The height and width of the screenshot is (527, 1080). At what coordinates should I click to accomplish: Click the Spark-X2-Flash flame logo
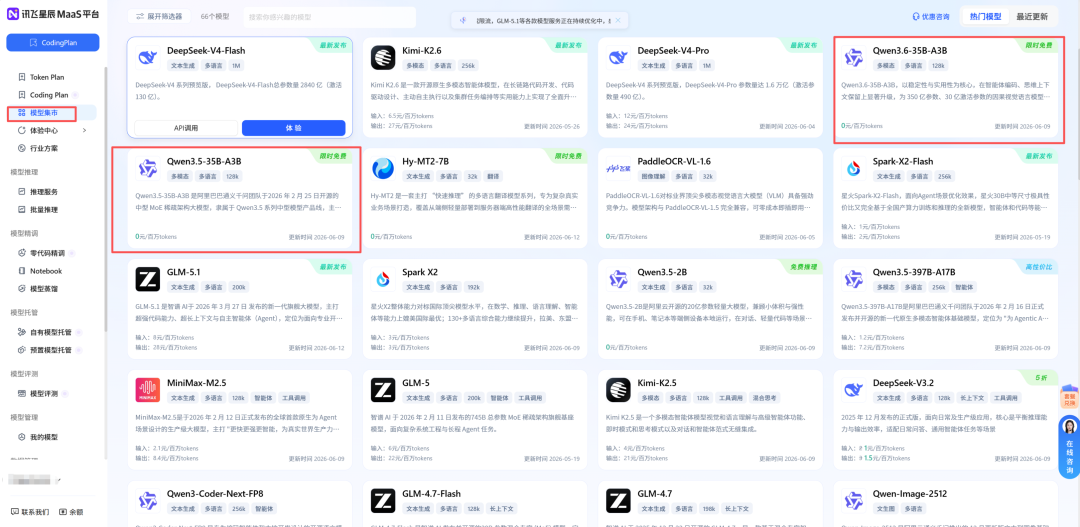pos(854,169)
